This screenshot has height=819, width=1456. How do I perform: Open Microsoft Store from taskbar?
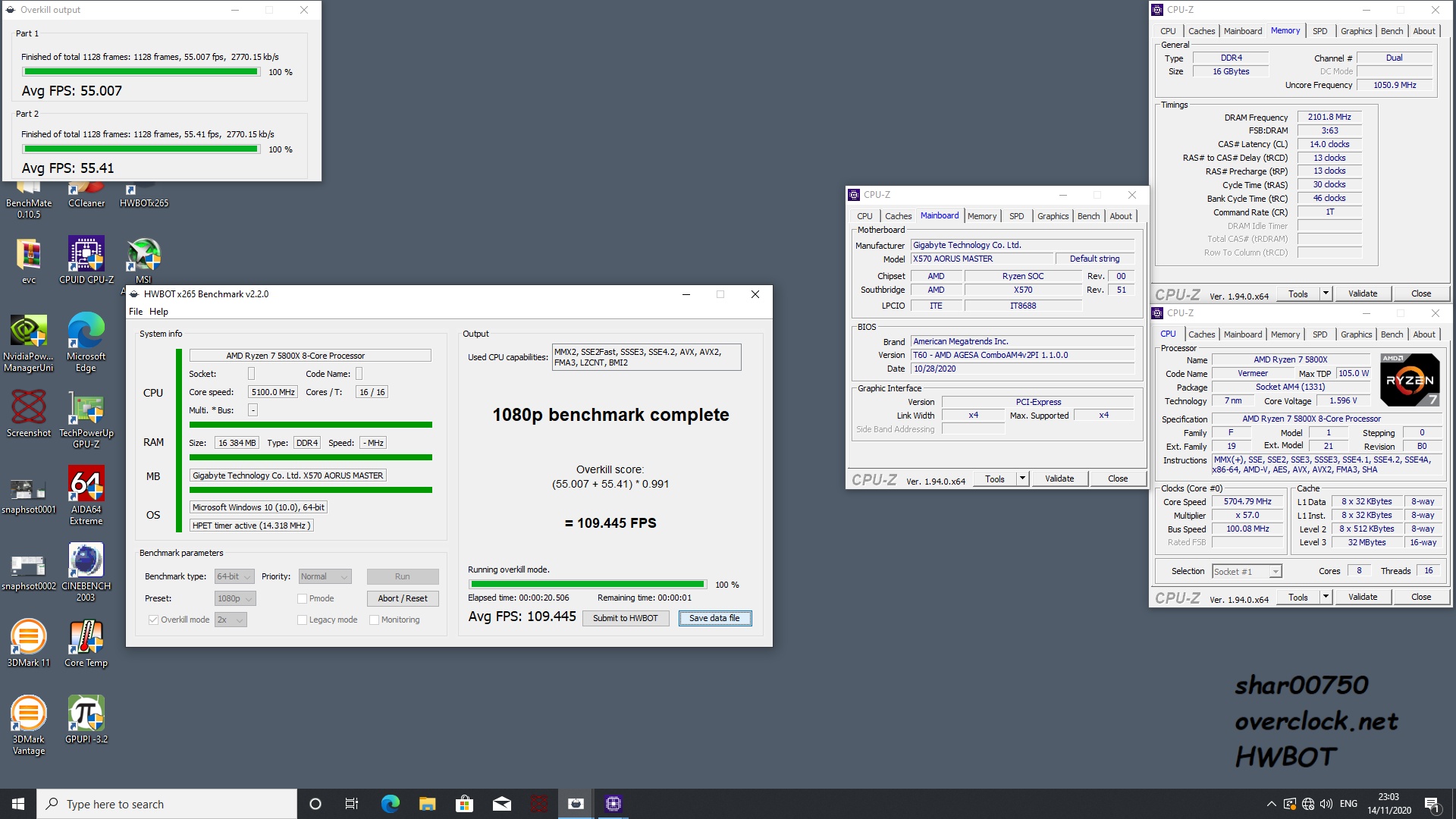(x=464, y=804)
